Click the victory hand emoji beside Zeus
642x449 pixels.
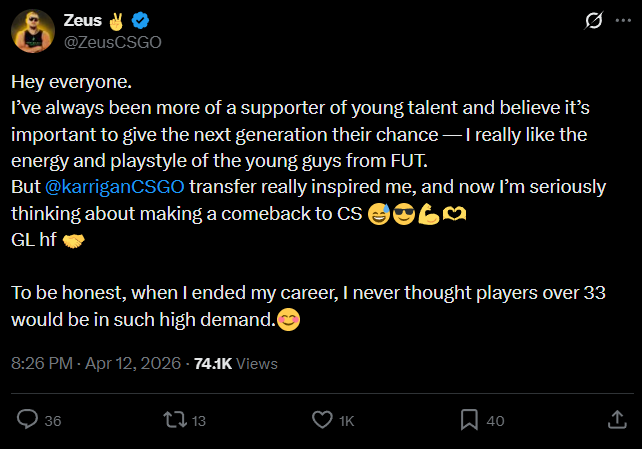point(116,21)
